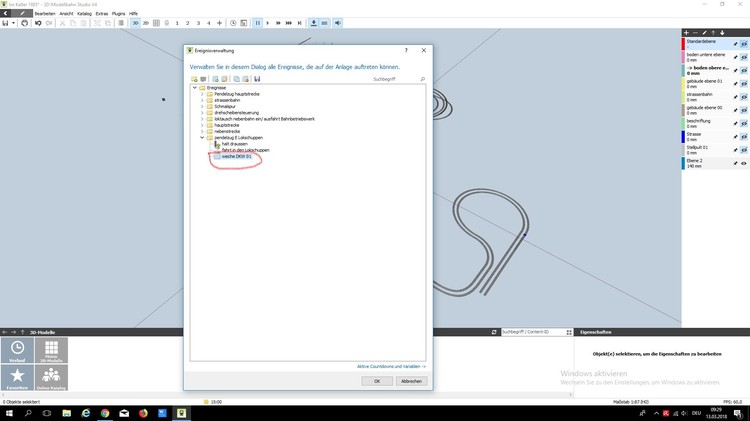Expand the nebenstrecke folder
The width and height of the screenshot is (750, 421).
click(202, 132)
